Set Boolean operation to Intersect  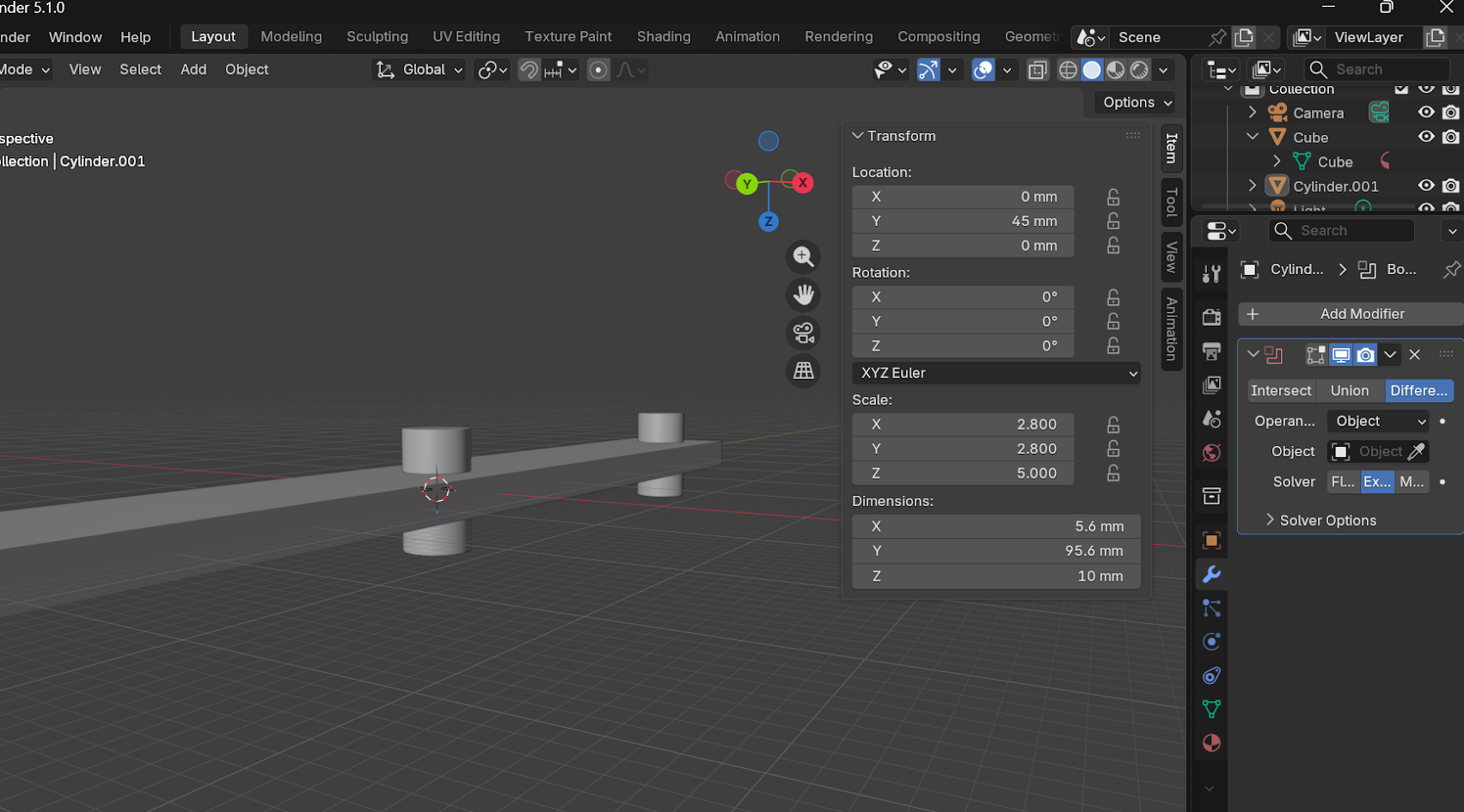[1281, 390]
